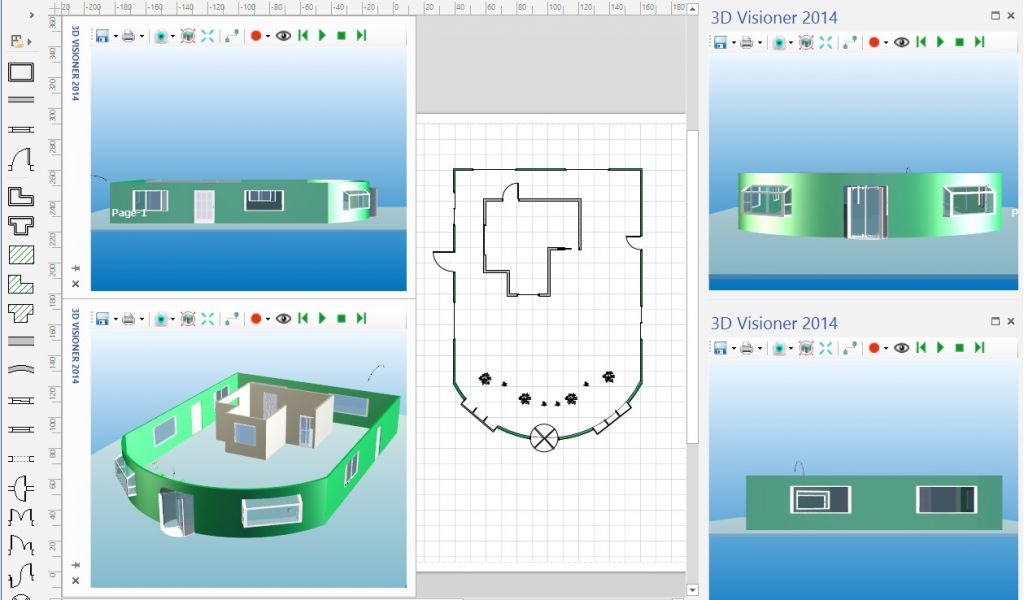
Task: Expand record dropdown arrow in top-left 3D view
Action: click(268, 36)
